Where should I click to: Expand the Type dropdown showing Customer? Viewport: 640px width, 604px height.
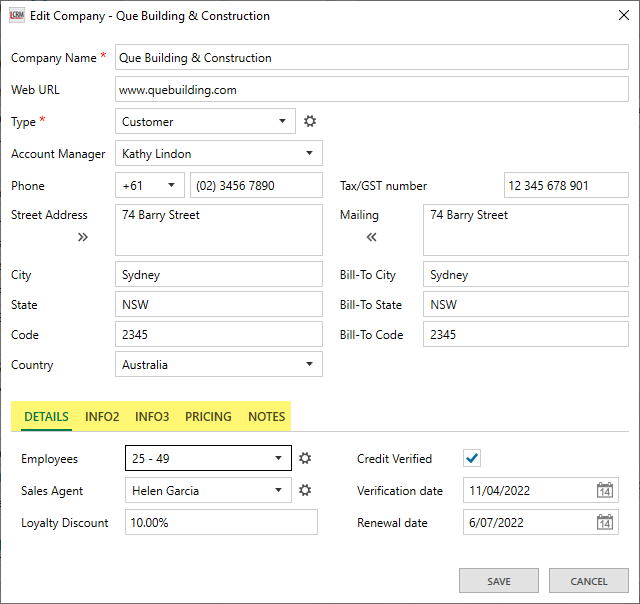[205, 122]
